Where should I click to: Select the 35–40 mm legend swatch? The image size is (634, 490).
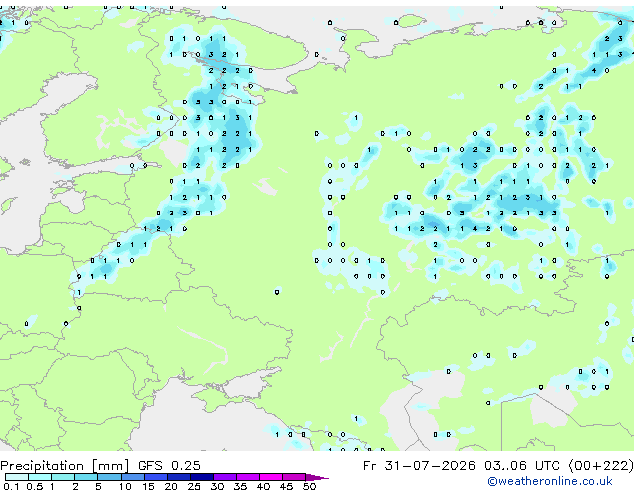247,477
